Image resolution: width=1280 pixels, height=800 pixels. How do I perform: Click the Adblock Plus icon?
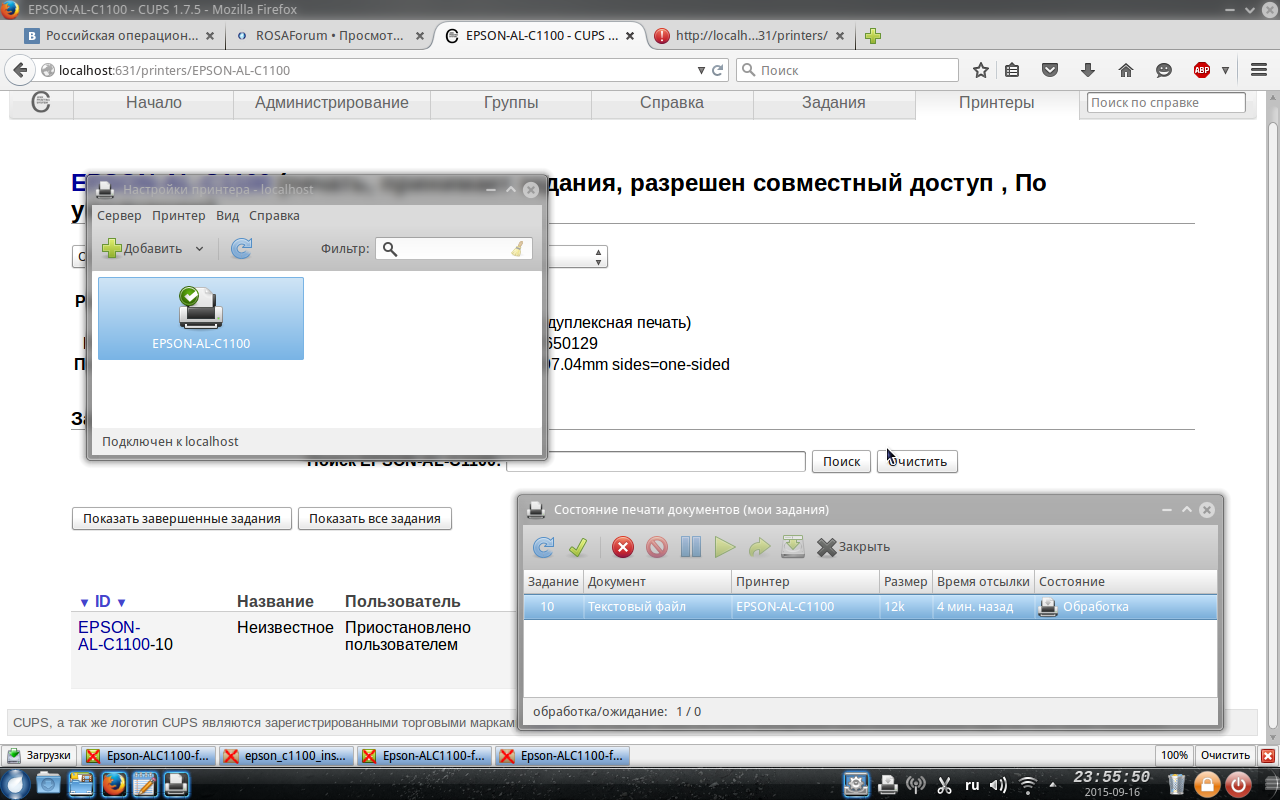[1202, 70]
